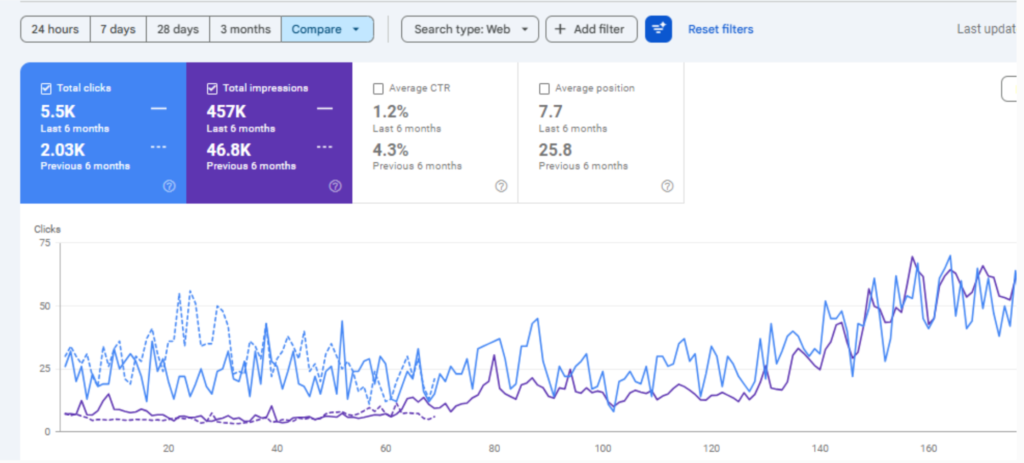Click the 7 days range option
This screenshot has height=463, width=1024.
tap(118, 29)
